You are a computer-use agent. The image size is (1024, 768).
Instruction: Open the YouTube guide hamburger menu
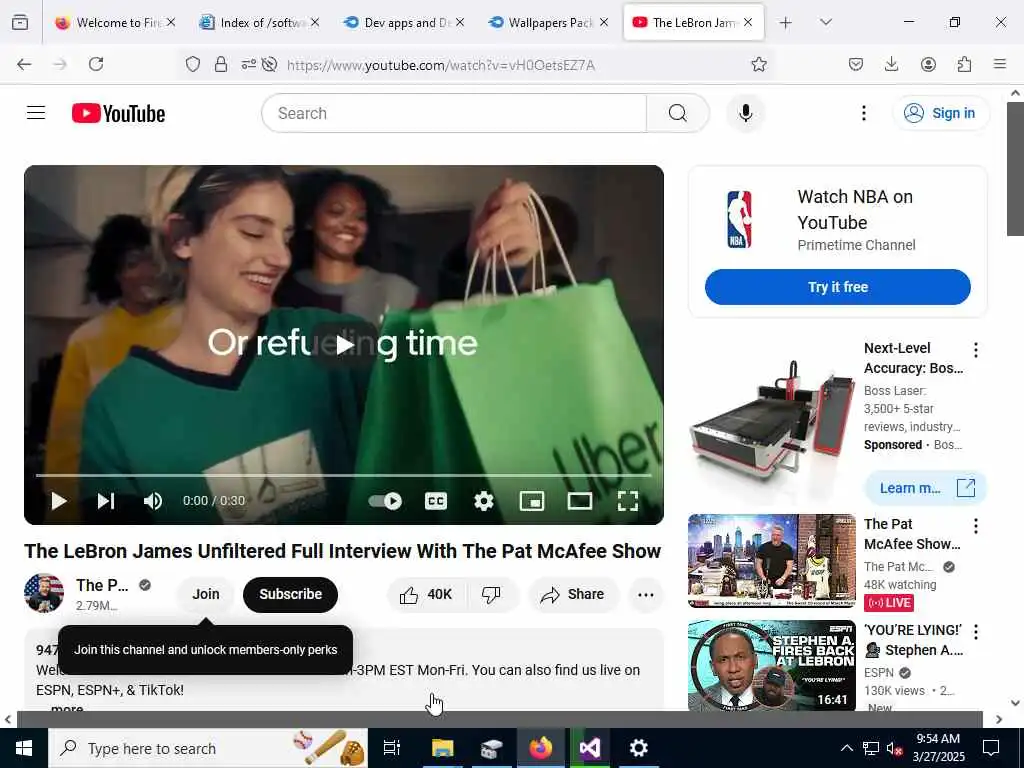click(36, 113)
